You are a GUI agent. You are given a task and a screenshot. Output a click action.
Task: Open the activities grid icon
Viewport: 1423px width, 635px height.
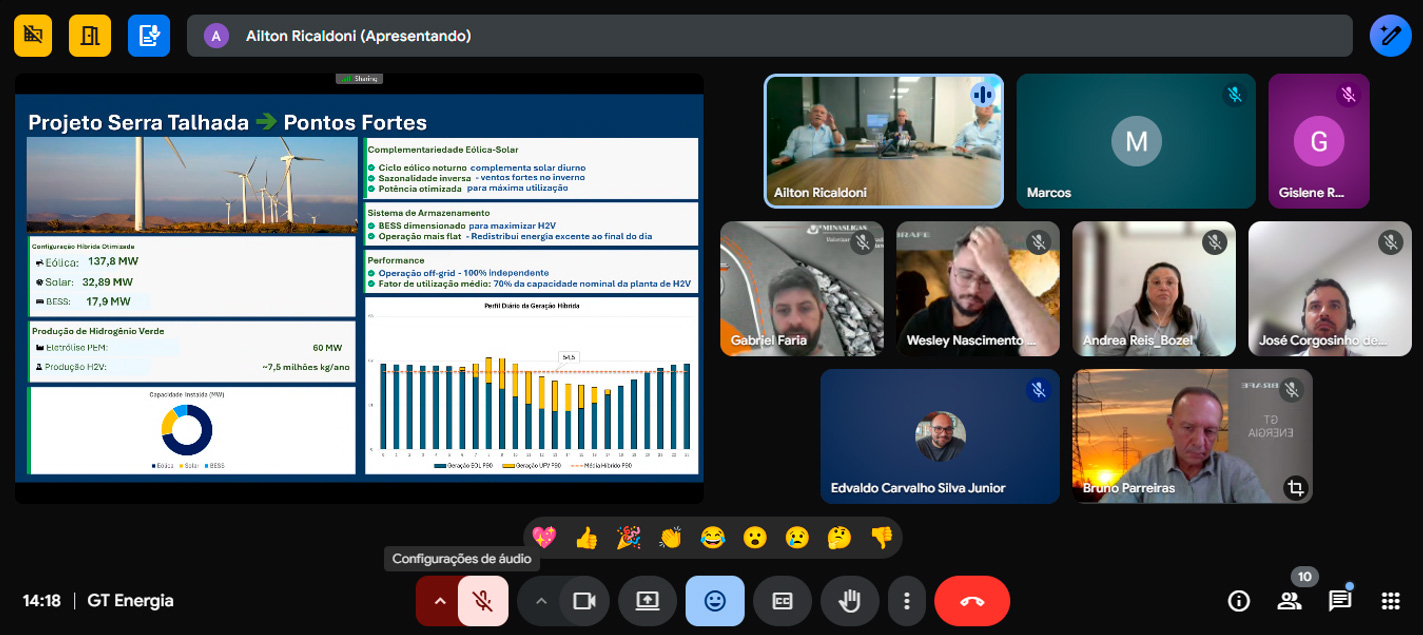tap(1390, 601)
